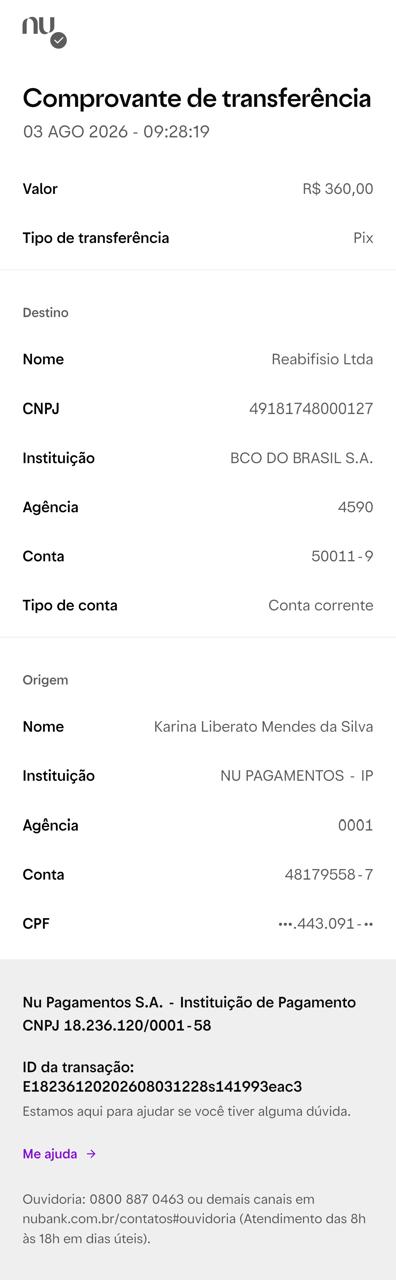The image size is (396, 1280).
Task: Click the date 03 AGO 2026 - 09:28:19
Action: tap(116, 131)
